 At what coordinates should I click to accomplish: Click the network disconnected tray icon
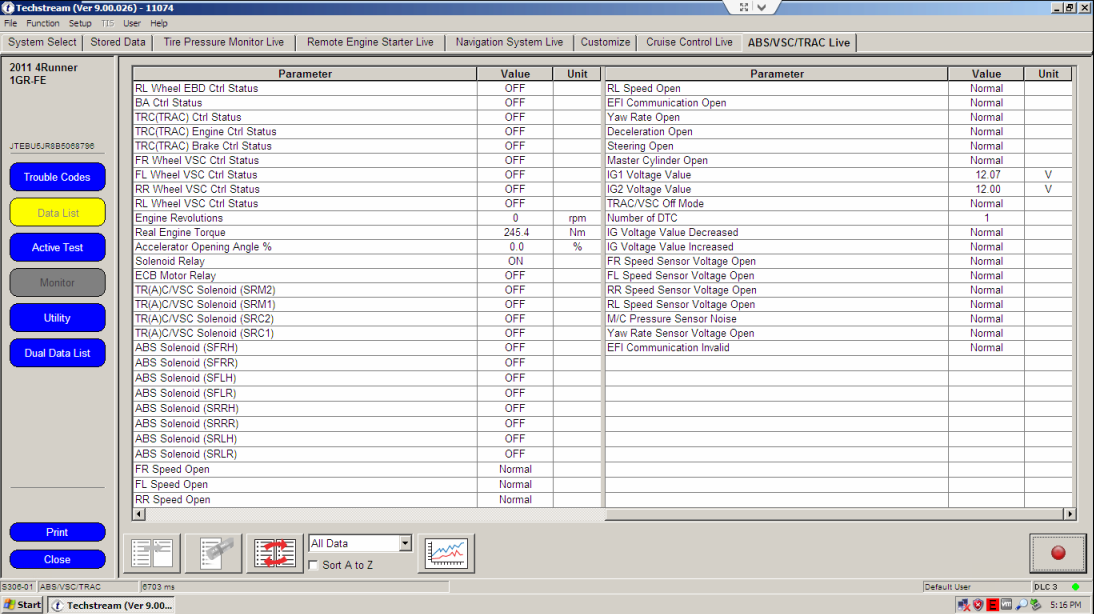tap(964, 605)
